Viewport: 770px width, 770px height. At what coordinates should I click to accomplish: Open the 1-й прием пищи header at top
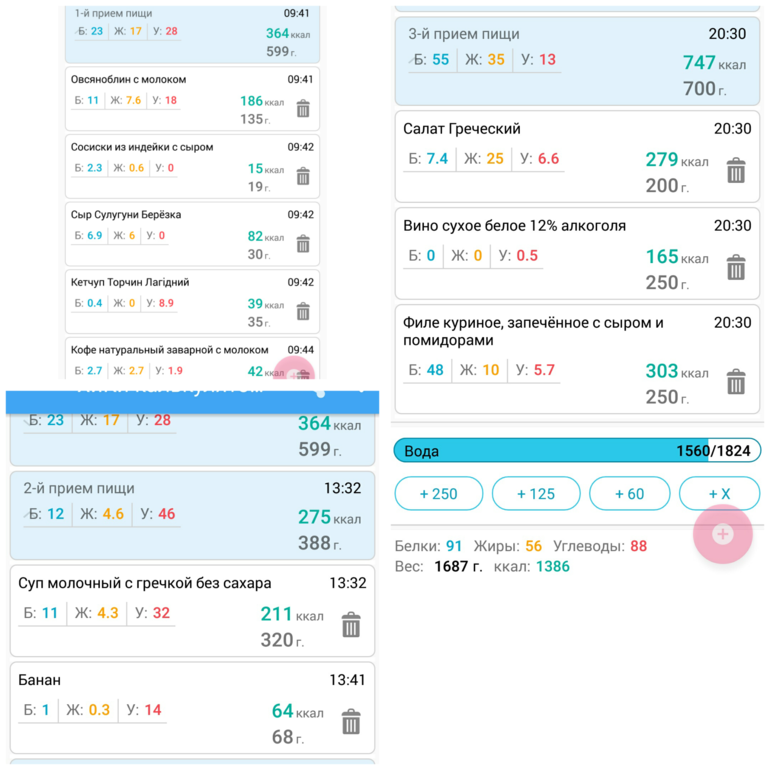click(x=192, y=31)
